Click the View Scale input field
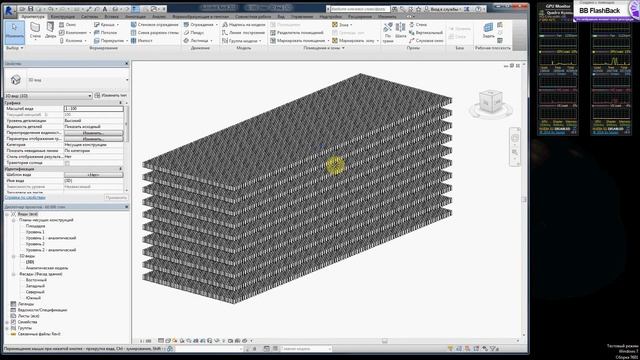640x360 pixels. pyautogui.click(x=93, y=109)
